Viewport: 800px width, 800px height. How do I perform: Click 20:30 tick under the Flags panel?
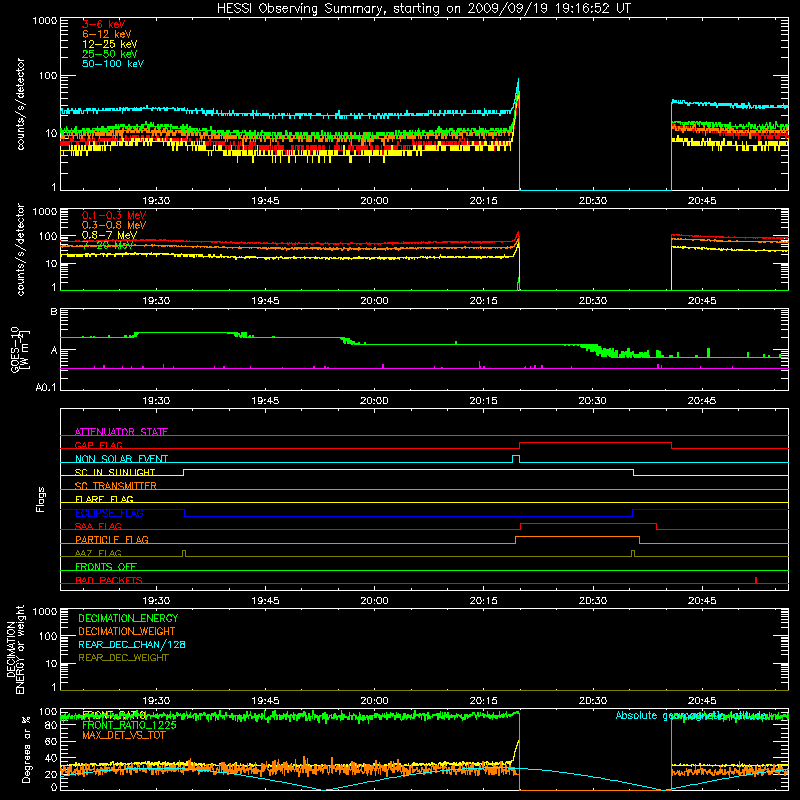pyautogui.click(x=592, y=601)
